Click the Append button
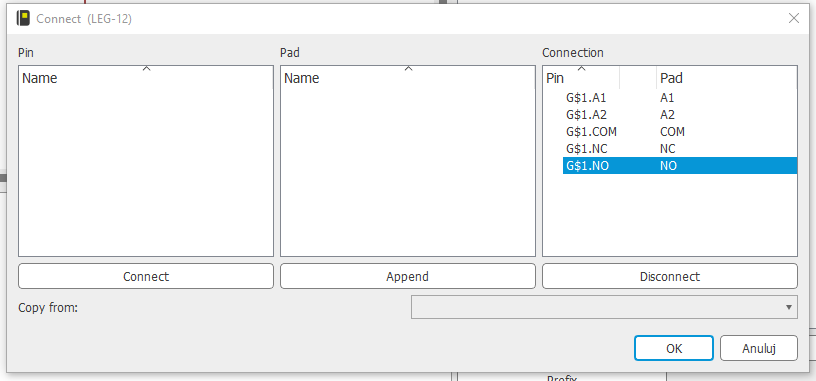This screenshot has height=381, width=816. tap(407, 276)
